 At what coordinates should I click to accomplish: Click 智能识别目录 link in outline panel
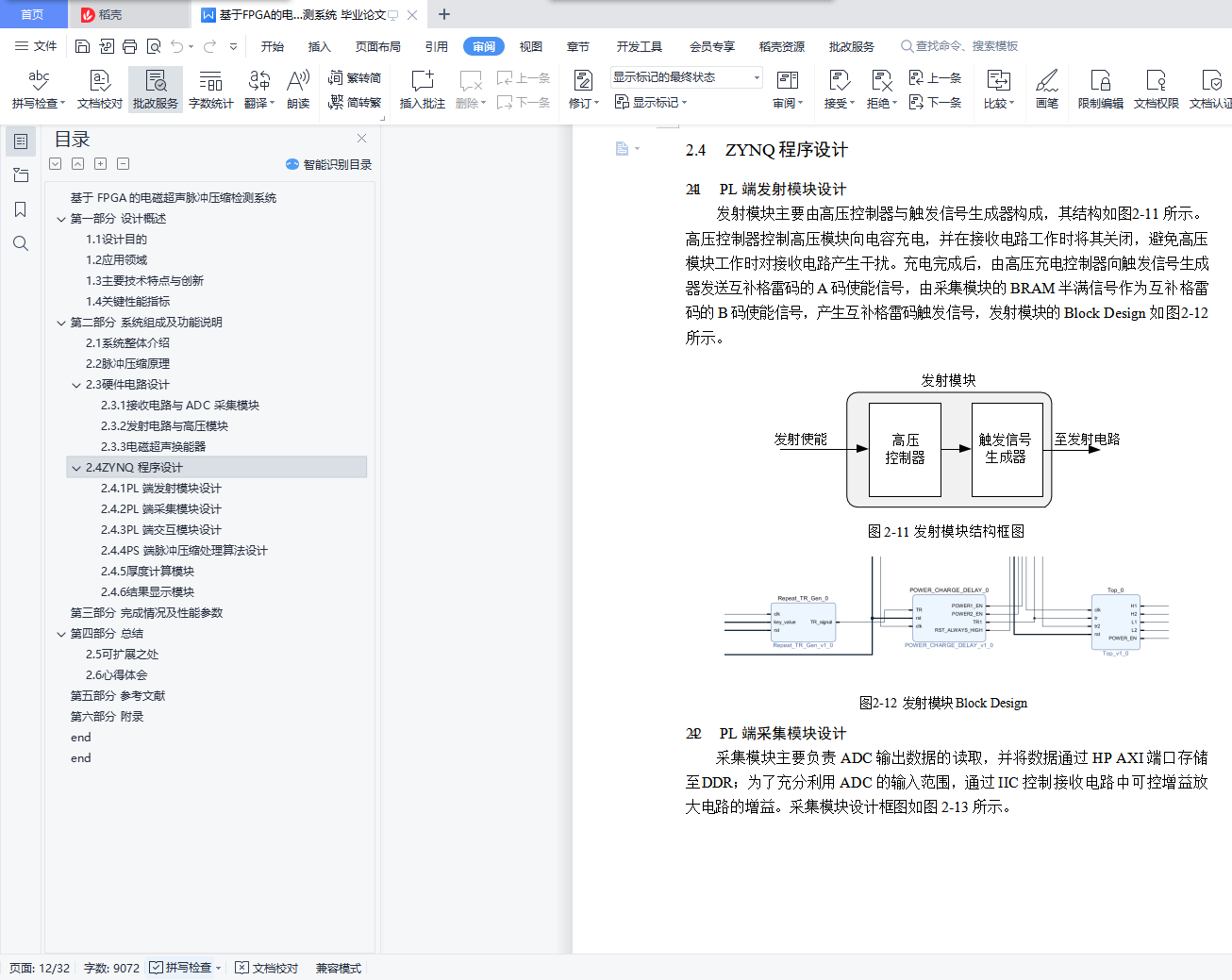329,164
